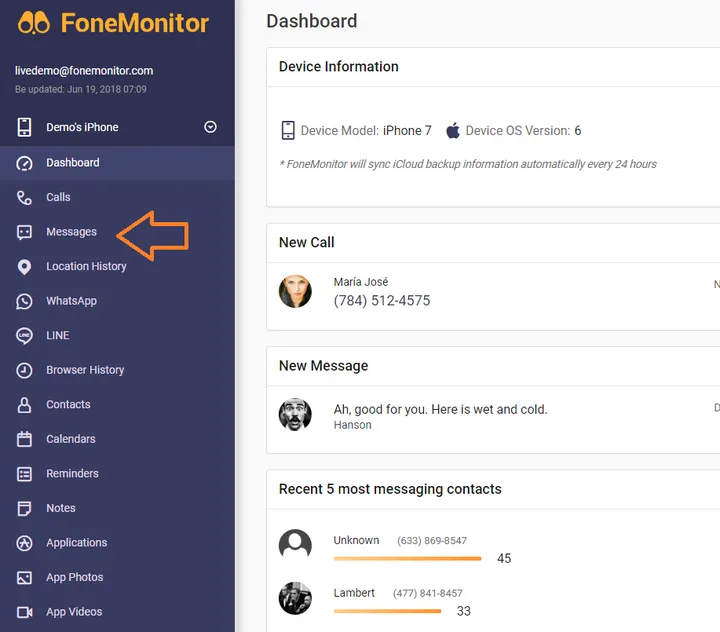The height and width of the screenshot is (632, 720).
Task: Click the message count 33
Action: (x=464, y=611)
